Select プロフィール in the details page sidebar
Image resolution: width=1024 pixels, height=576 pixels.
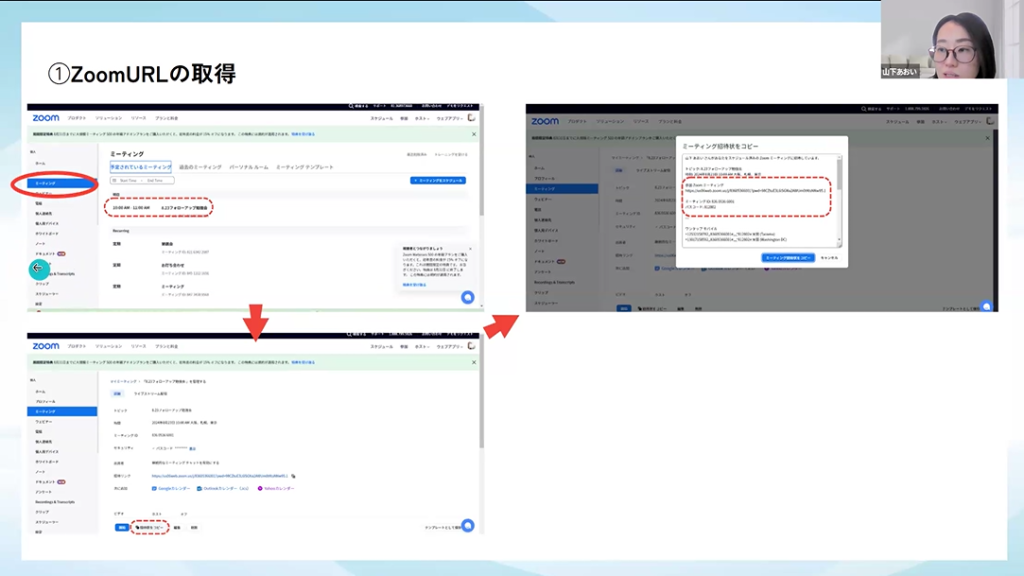coord(46,402)
